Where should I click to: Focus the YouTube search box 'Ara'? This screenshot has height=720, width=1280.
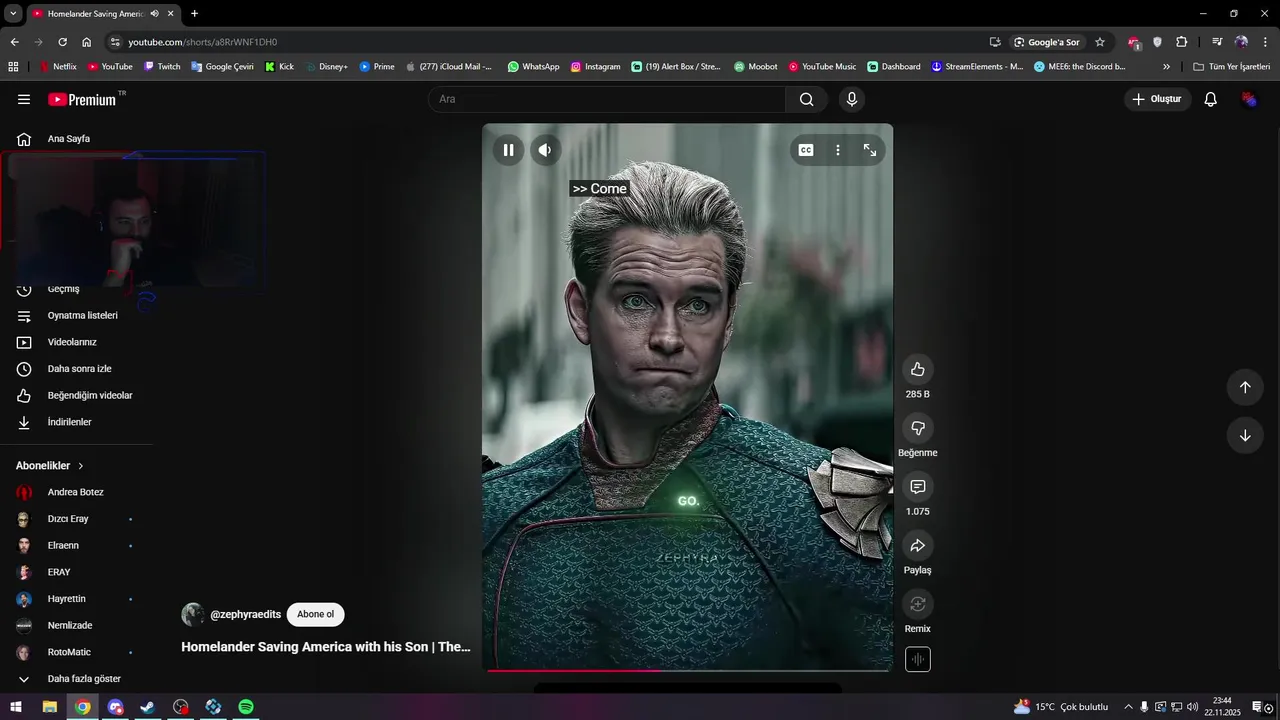point(607,99)
